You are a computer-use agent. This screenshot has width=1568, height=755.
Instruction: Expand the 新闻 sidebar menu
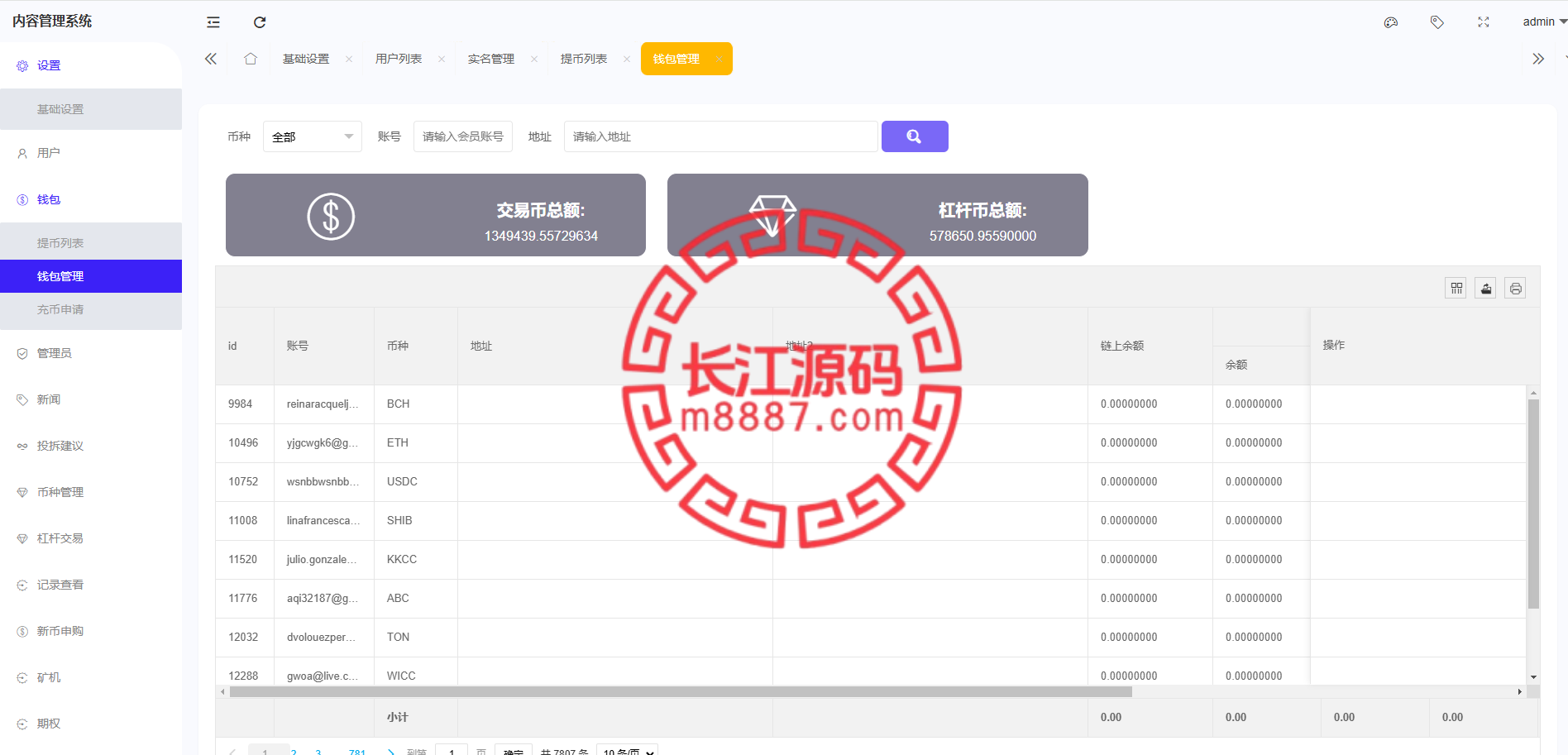point(91,399)
